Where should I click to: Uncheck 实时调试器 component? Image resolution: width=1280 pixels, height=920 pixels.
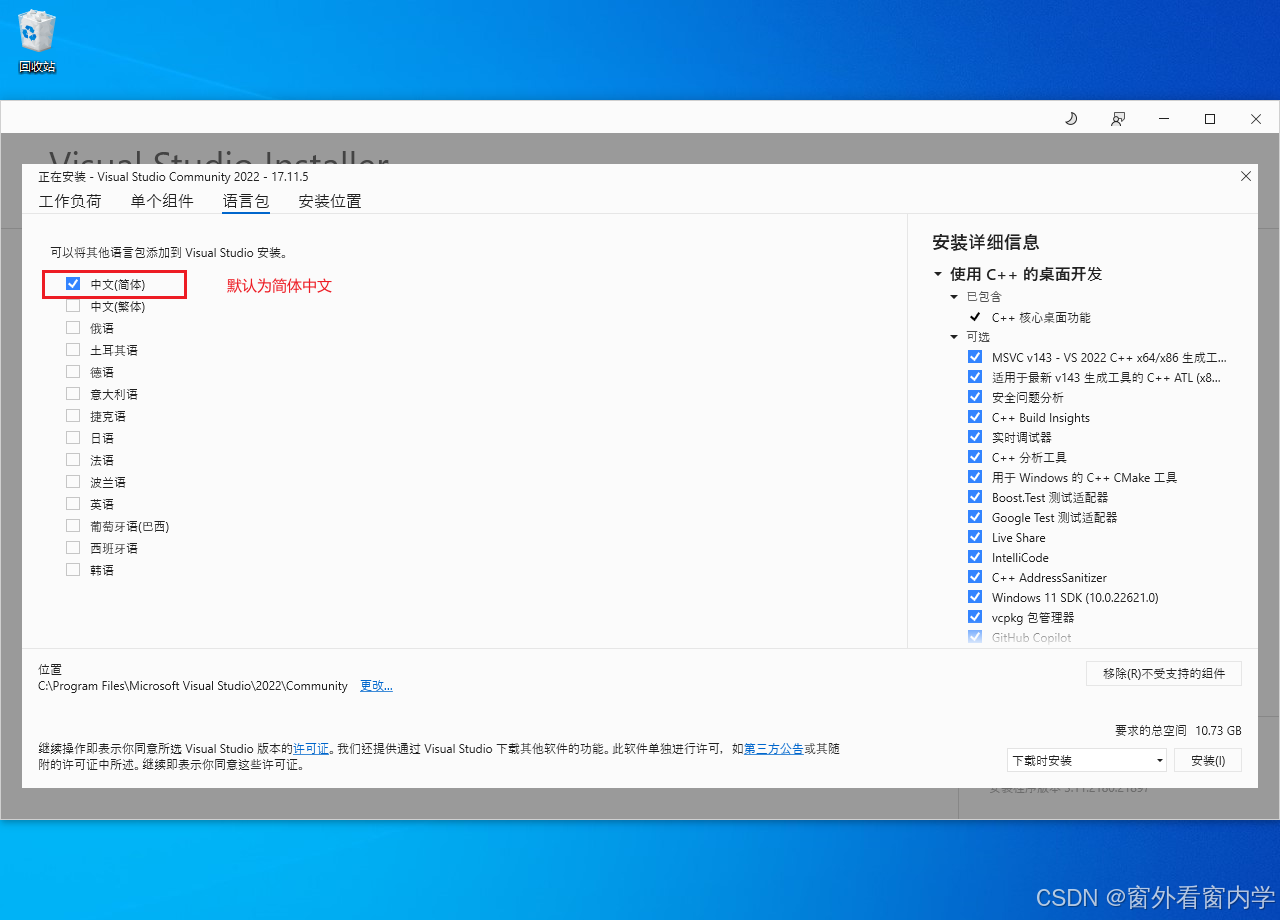(975, 437)
